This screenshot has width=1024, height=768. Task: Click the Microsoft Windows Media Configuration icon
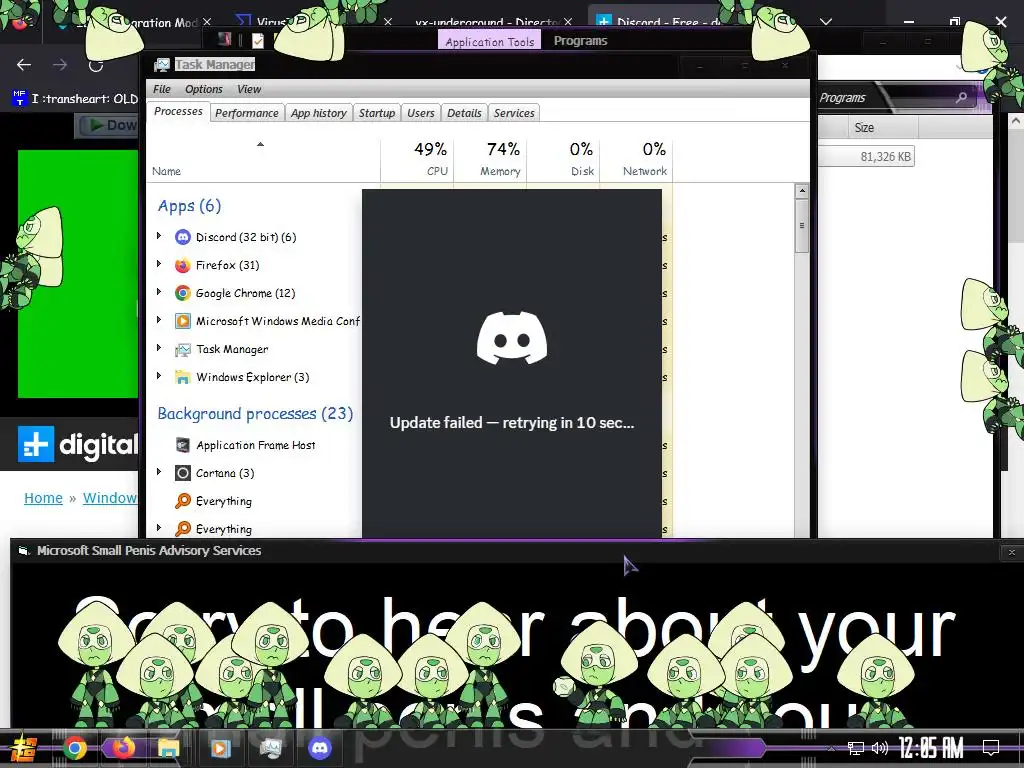[x=183, y=321]
